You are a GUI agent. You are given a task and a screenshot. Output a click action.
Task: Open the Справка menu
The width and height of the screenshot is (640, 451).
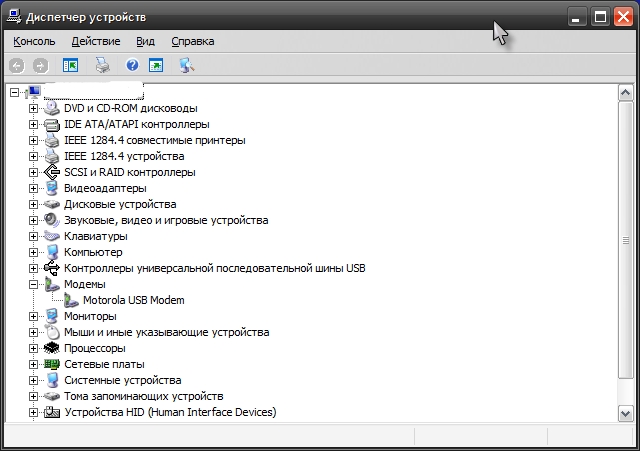pos(193,42)
